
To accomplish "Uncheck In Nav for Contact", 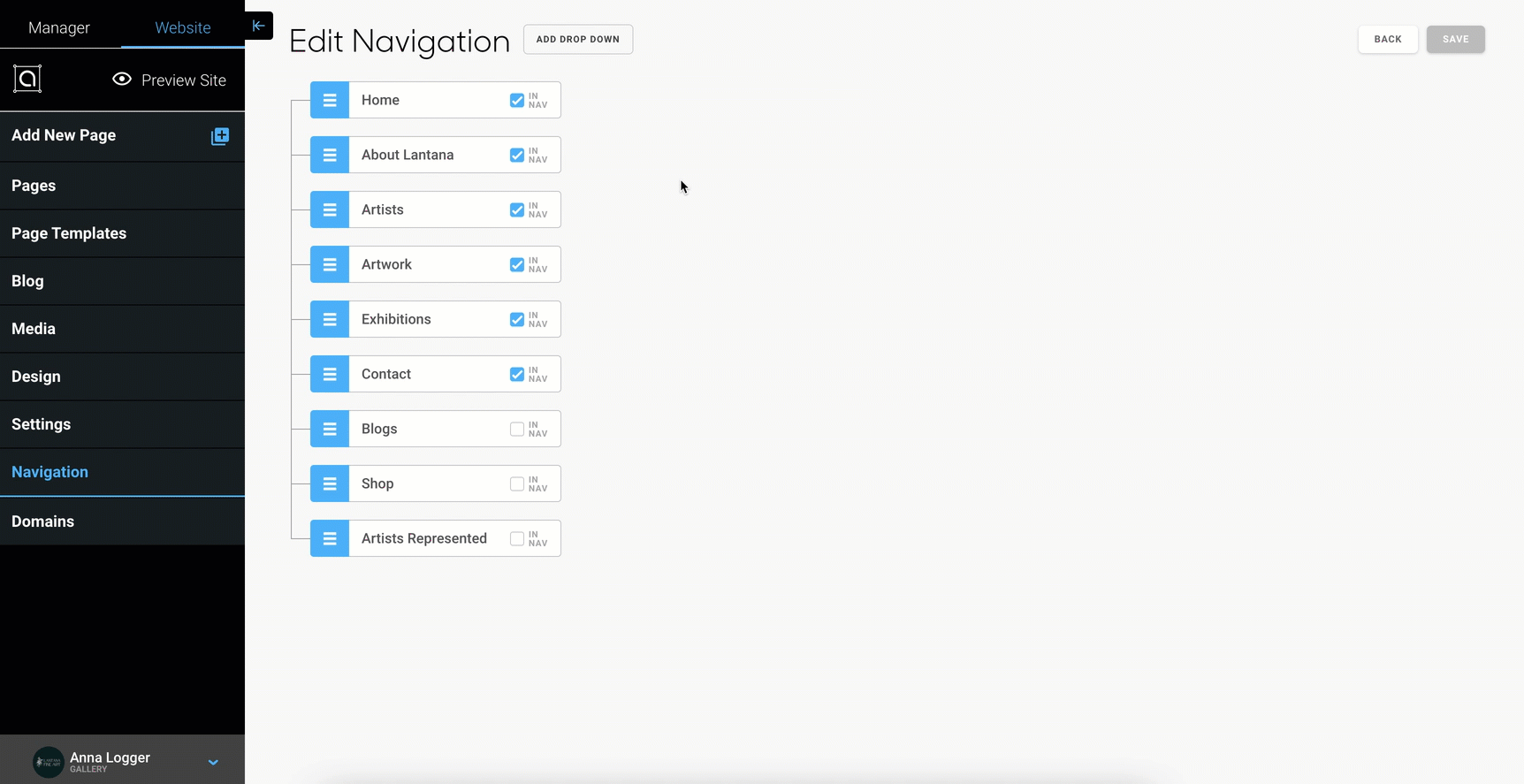I will tap(517, 375).
